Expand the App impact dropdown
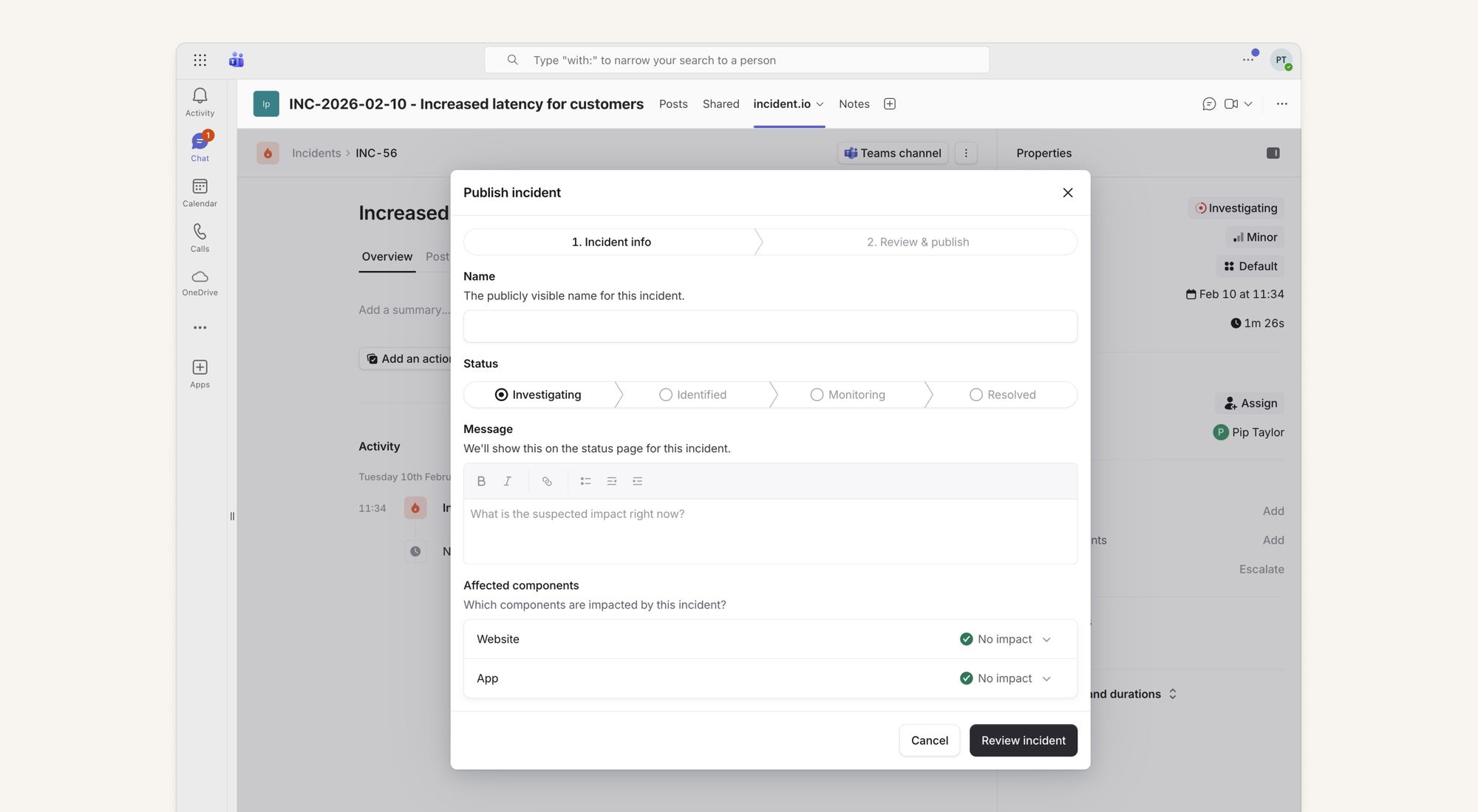Viewport: 1478px width, 812px height. coord(1046,678)
